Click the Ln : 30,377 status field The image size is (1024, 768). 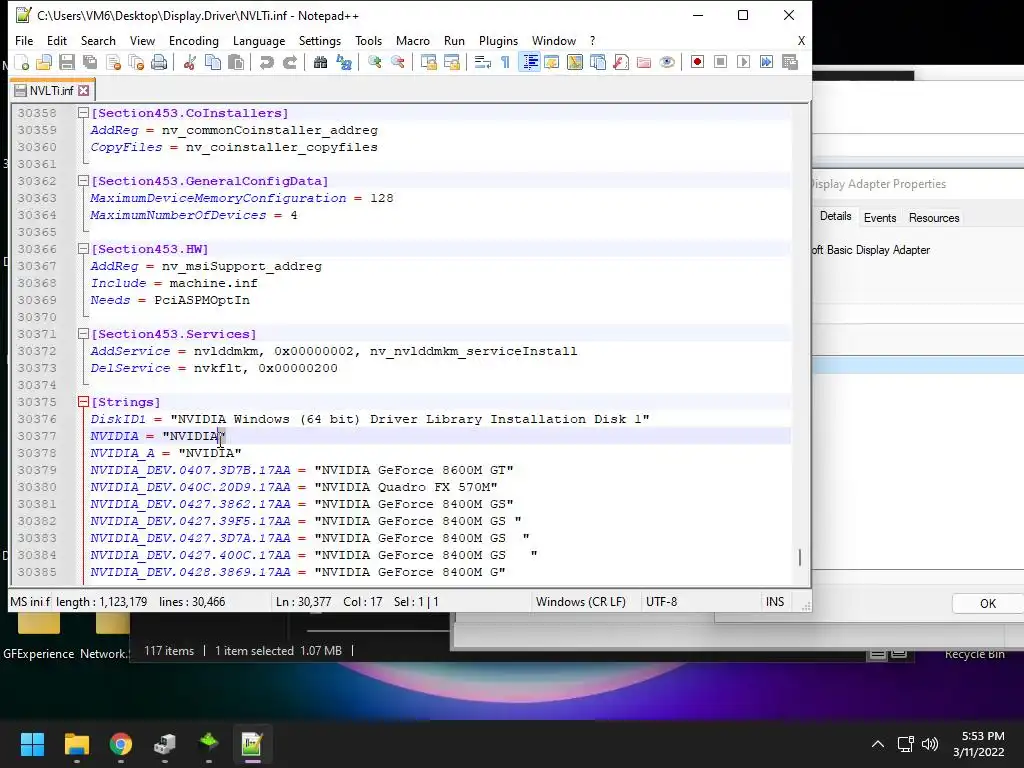coord(303,601)
